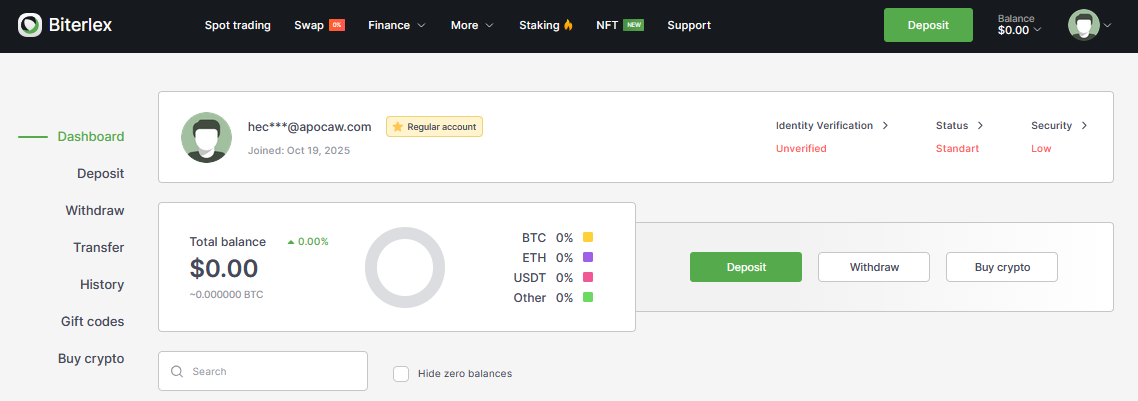Click the balance donut chart
The height and width of the screenshot is (401, 1138).
(x=404, y=267)
